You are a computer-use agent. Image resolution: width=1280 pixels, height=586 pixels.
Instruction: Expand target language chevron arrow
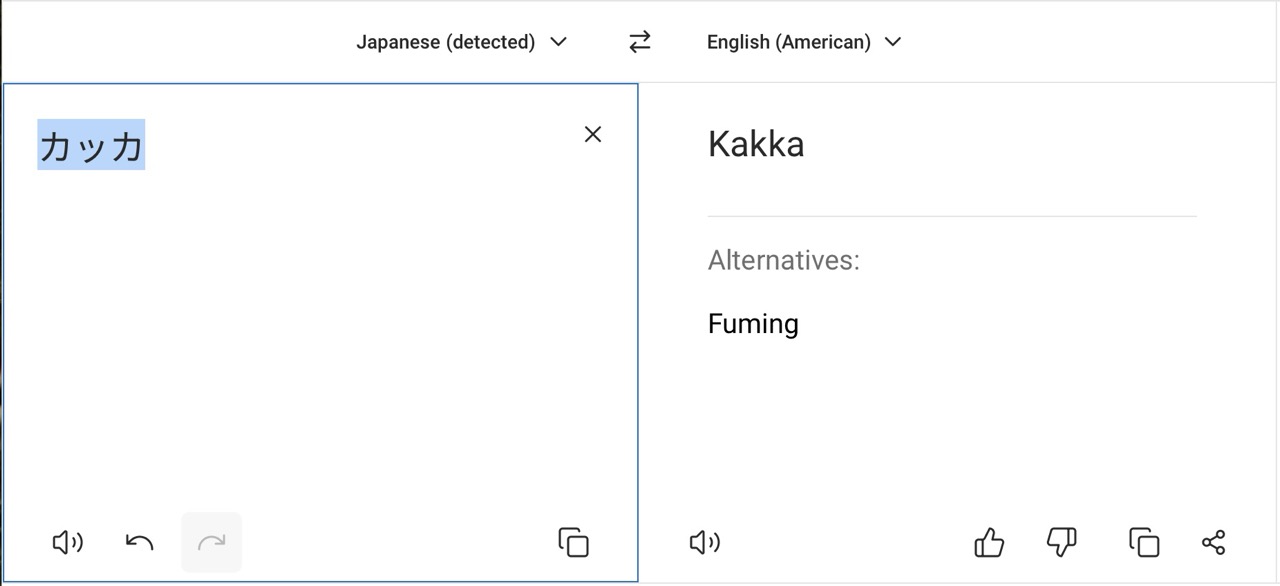(893, 42)
